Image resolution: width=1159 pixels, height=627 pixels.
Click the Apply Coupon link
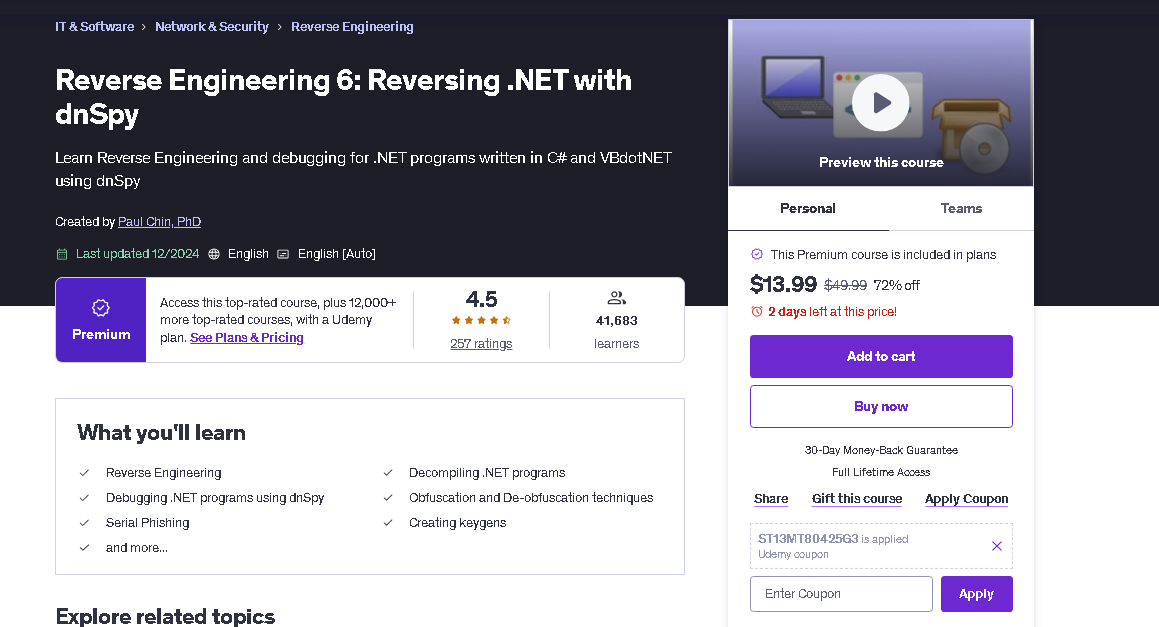[966, 499]
